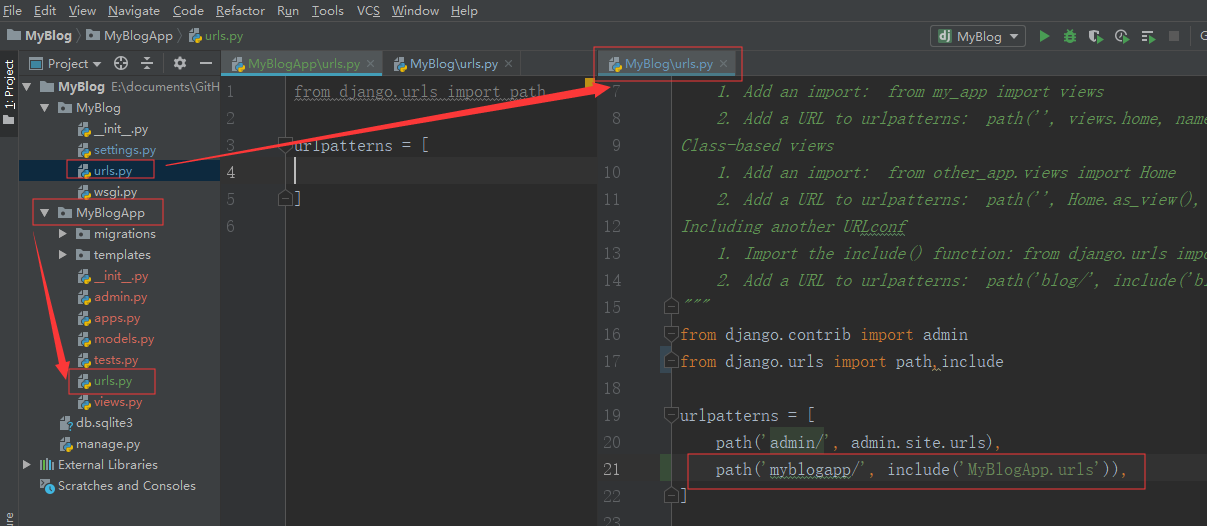Open the VCS menu
Screen dimensions: 1207x526
pos(368,11)
